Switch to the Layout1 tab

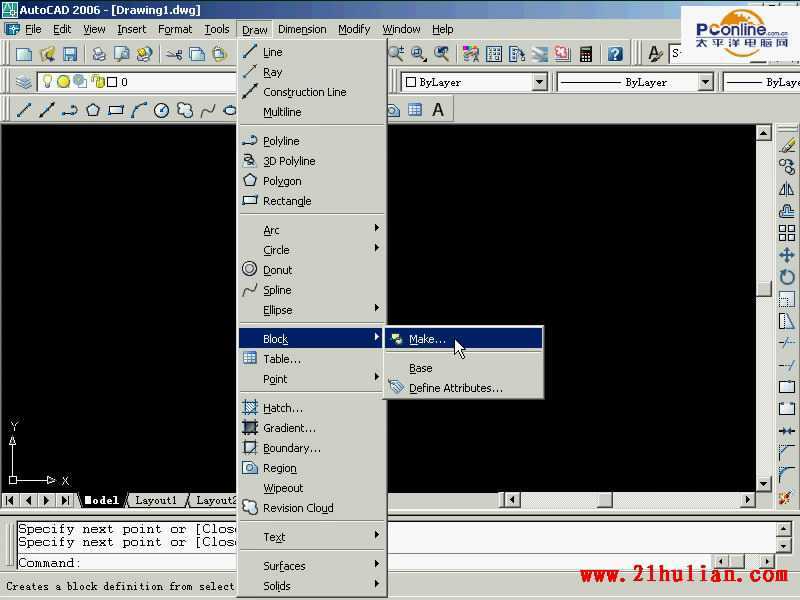click(156, 500)
